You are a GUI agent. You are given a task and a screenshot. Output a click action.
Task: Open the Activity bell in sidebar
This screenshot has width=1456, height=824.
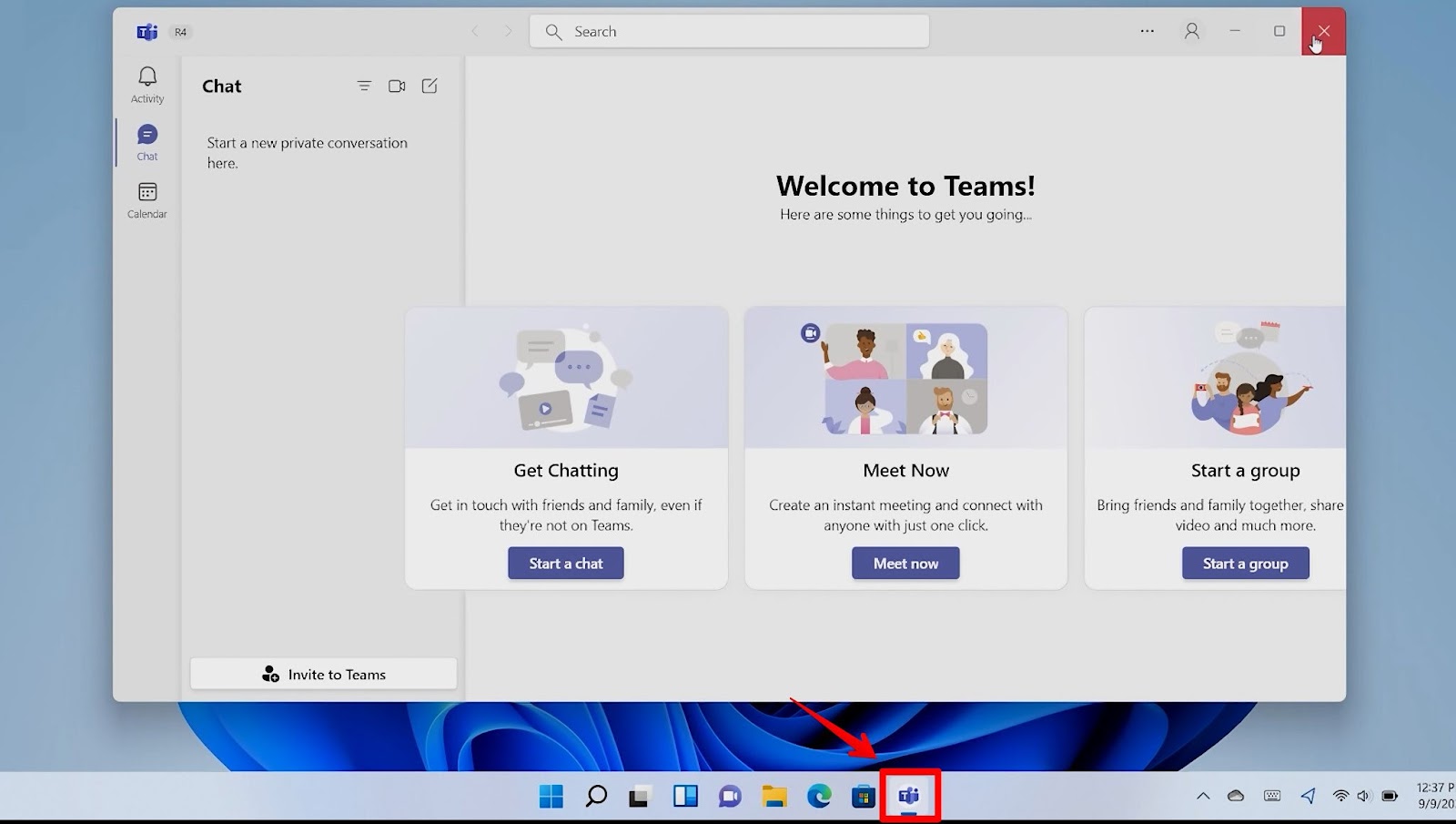pyautogui.click(x=147, y=85)
